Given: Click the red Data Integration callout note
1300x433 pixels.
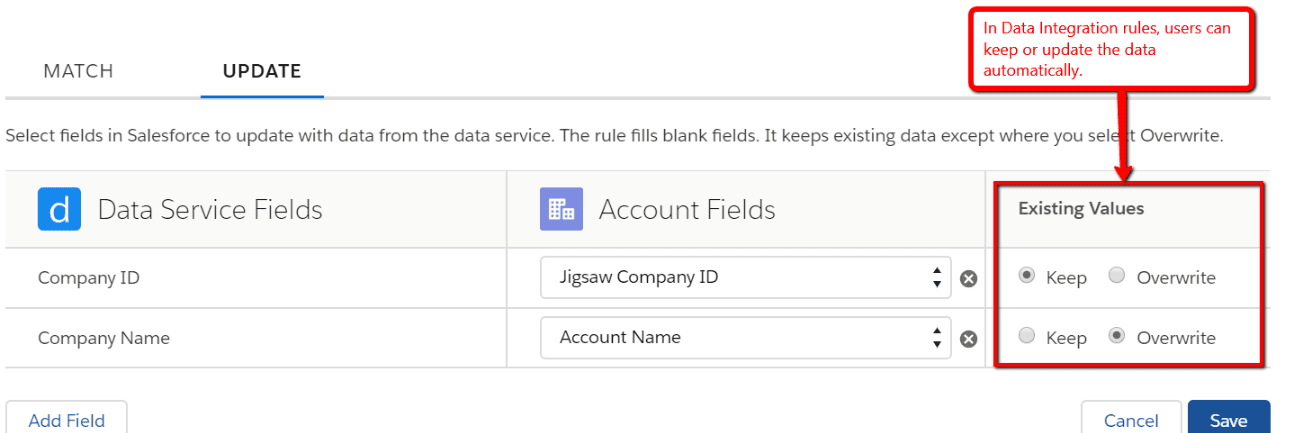Looking at the screenshot, I should point(1112,49).
